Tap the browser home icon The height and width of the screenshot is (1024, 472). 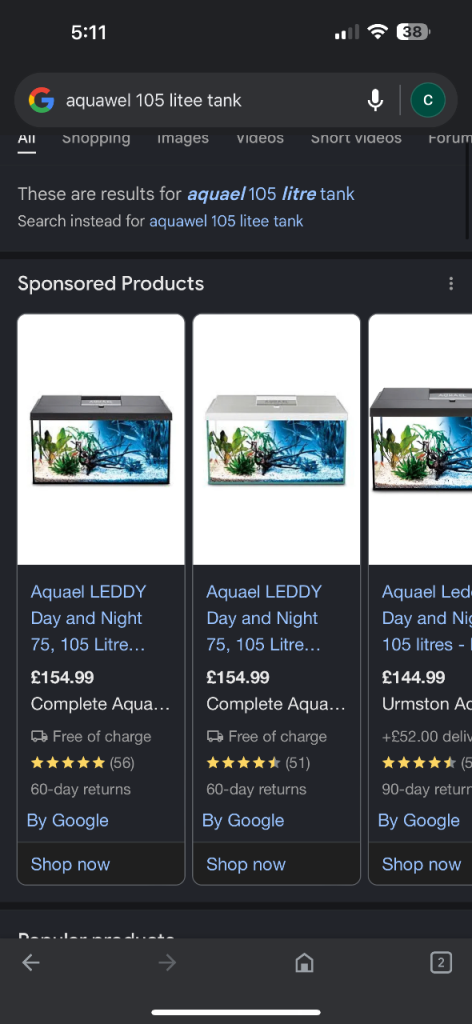click(x=304, y=962)
